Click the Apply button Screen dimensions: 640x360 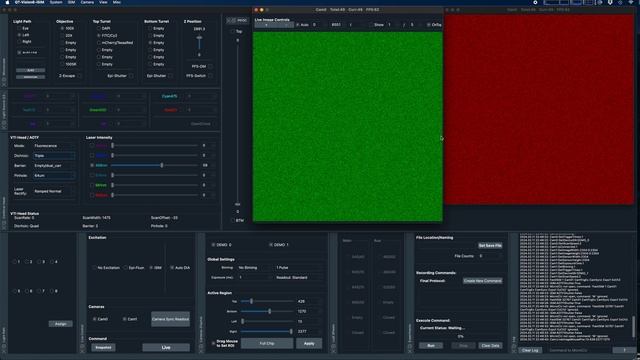point(309,343)
